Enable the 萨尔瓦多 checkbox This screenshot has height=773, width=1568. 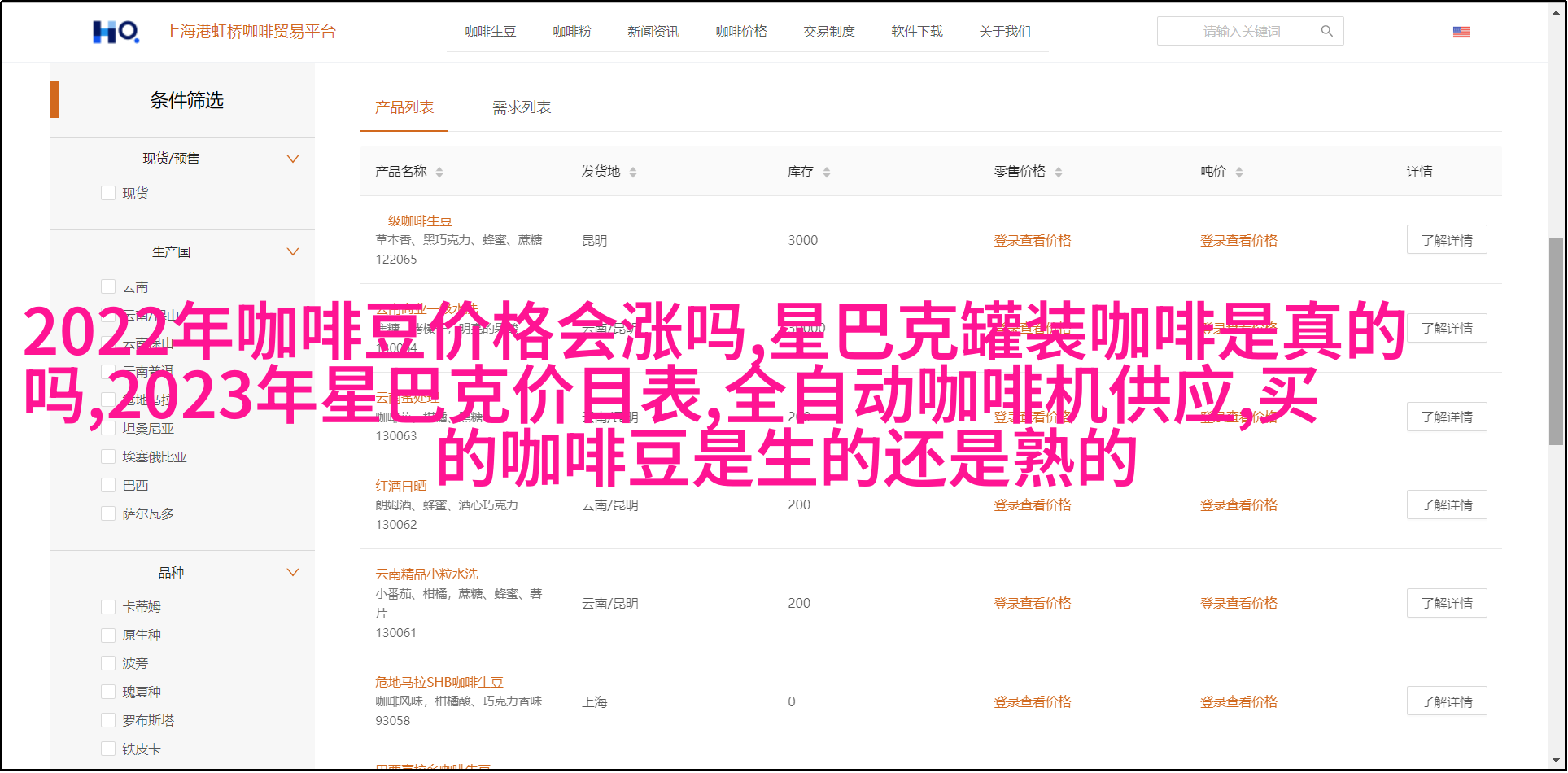coord(107,513)
